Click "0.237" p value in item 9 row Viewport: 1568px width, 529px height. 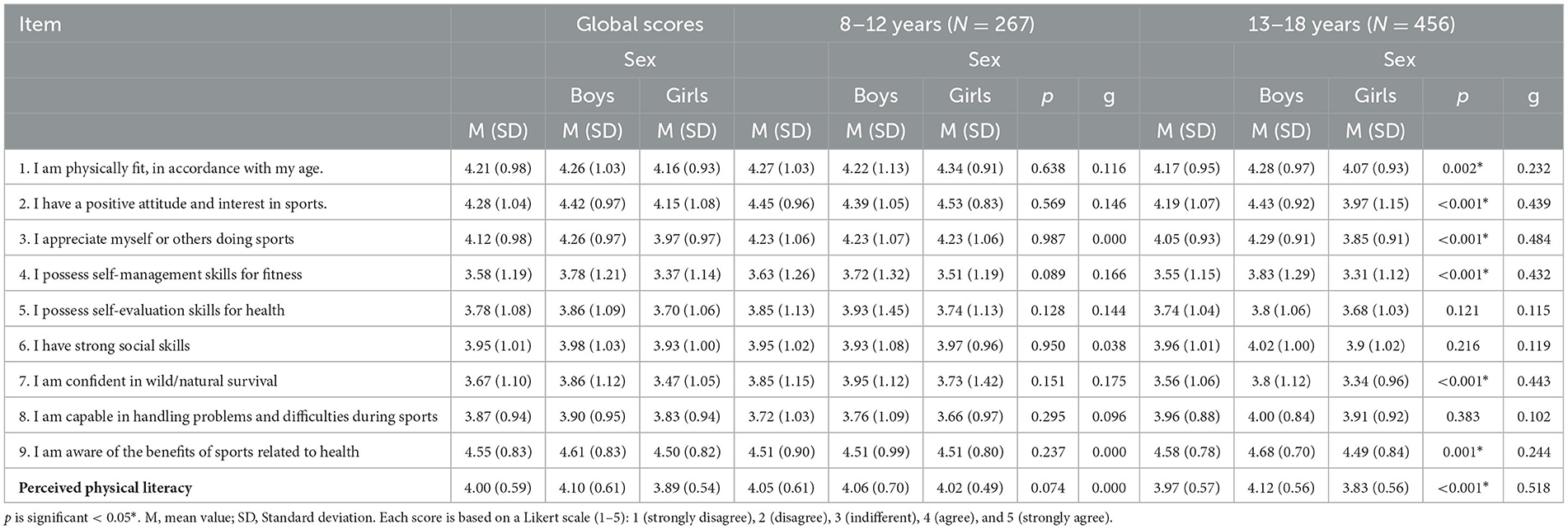pyautogui.click(x=1048, y=452)
